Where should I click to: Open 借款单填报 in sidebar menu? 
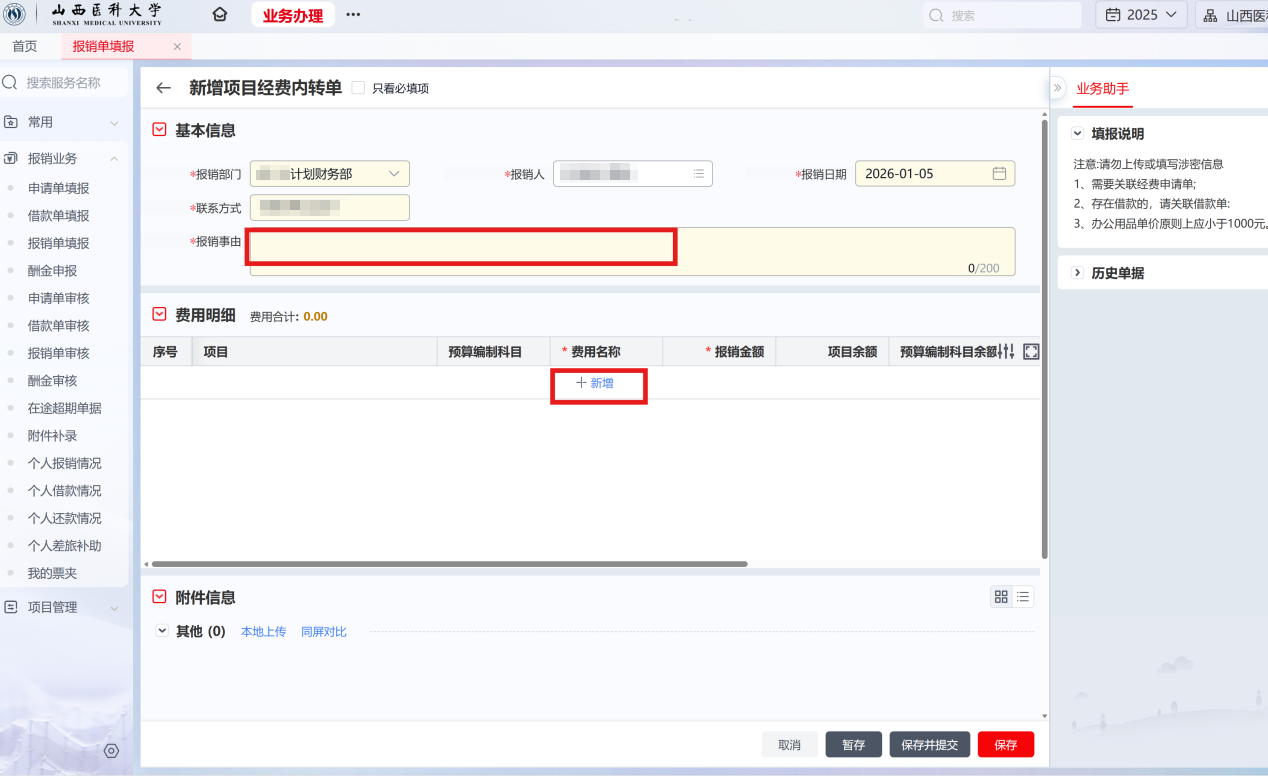(59, 216)
